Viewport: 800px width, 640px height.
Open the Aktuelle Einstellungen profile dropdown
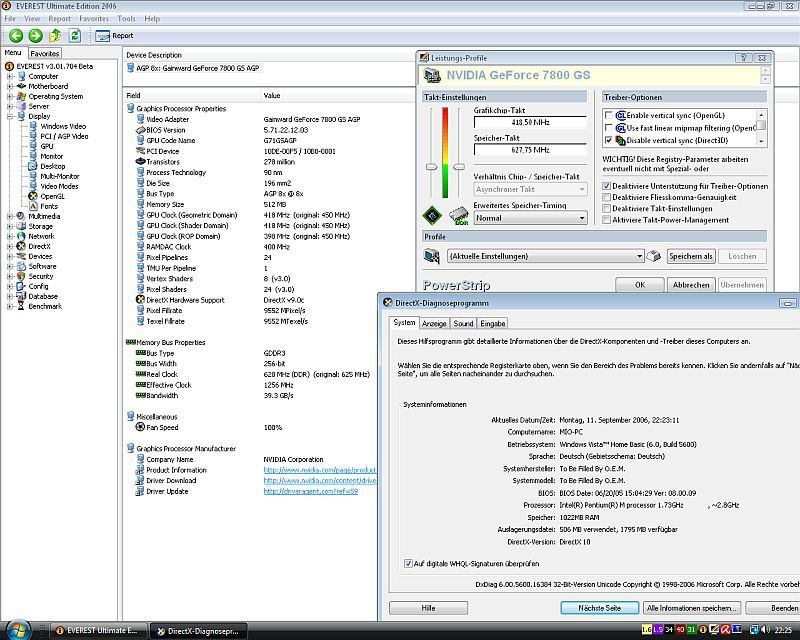coord(545,256)
